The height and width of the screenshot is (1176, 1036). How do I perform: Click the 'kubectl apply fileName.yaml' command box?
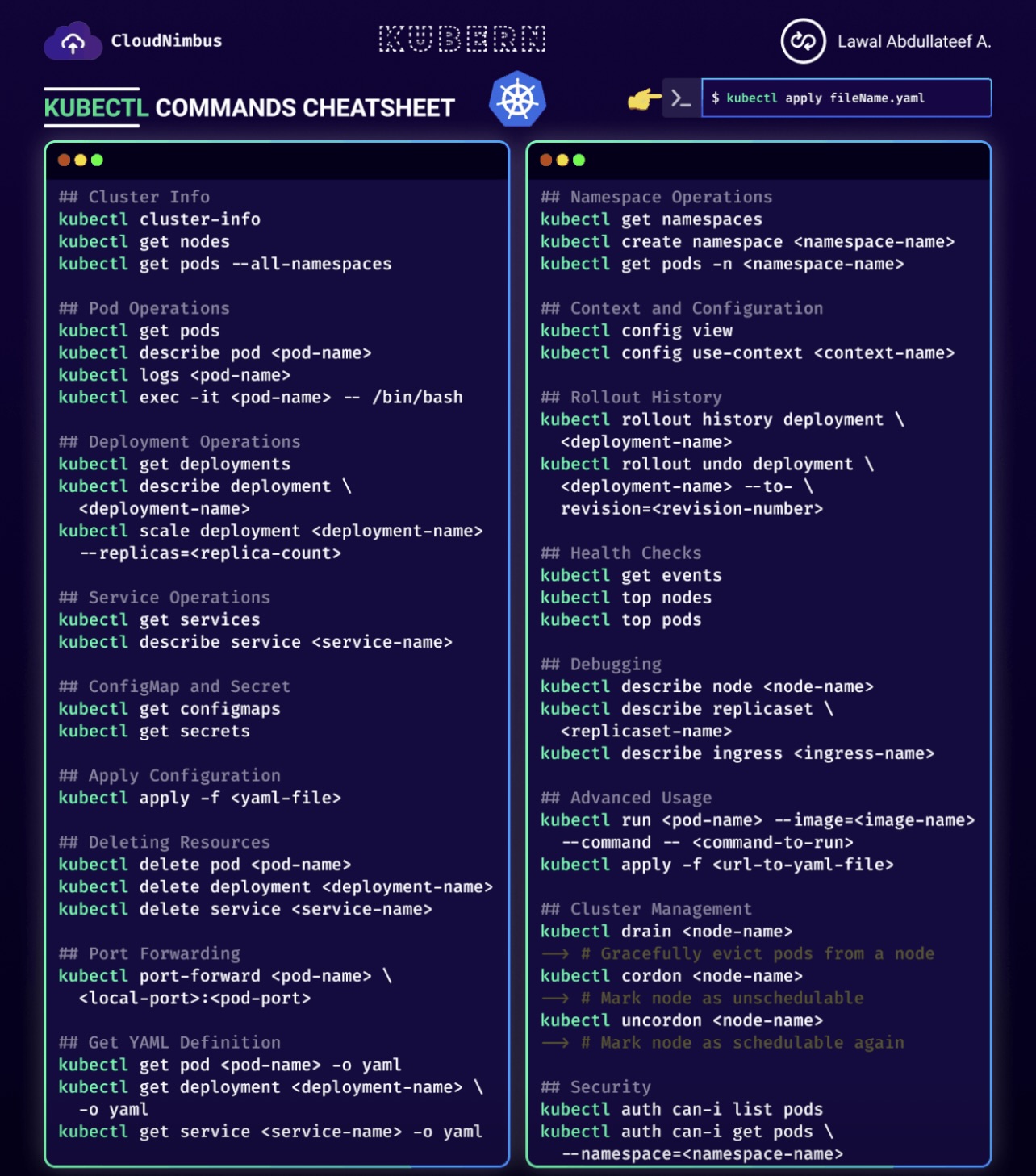[846, 98]
